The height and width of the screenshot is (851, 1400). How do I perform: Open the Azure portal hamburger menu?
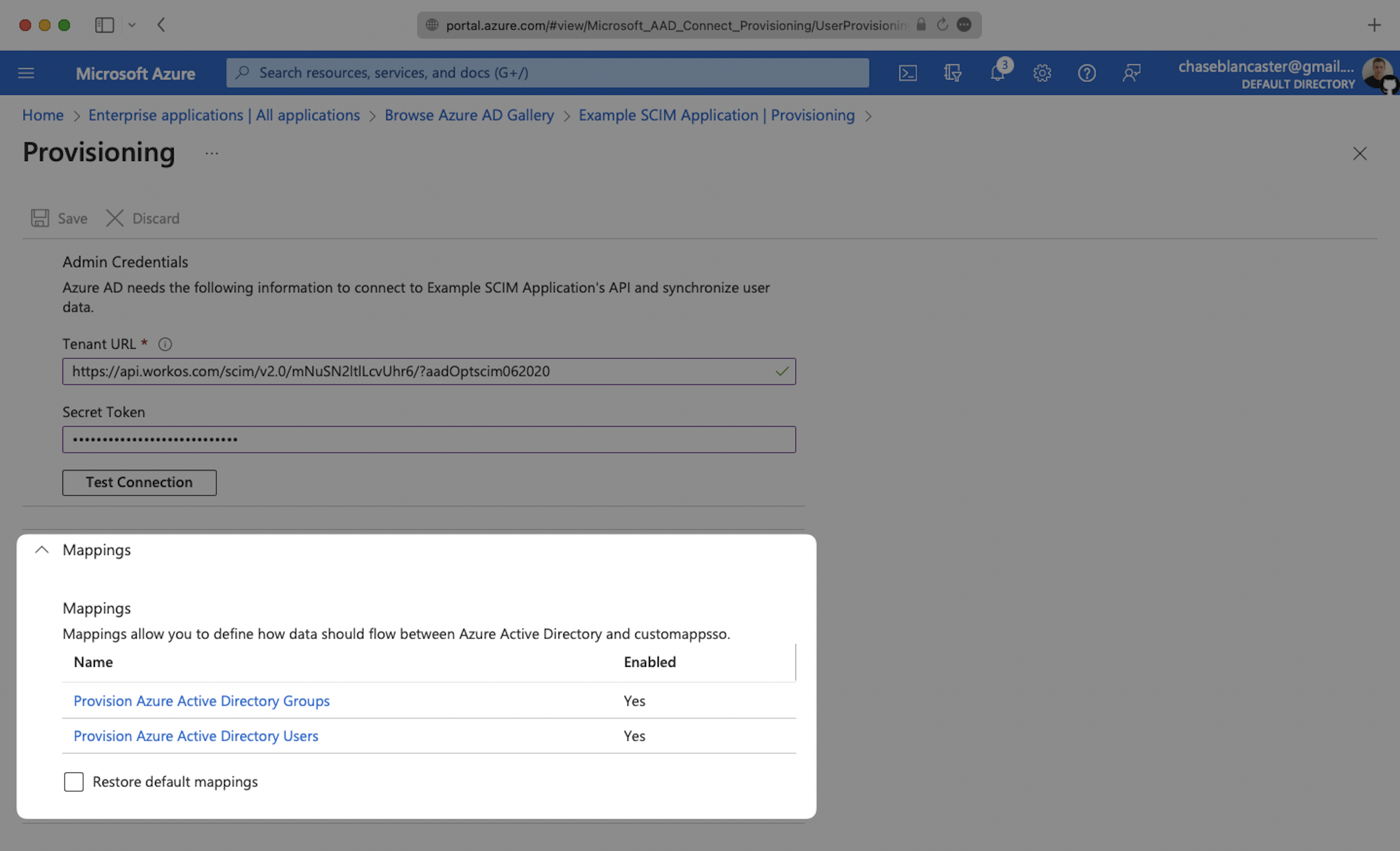pos(26,73)
